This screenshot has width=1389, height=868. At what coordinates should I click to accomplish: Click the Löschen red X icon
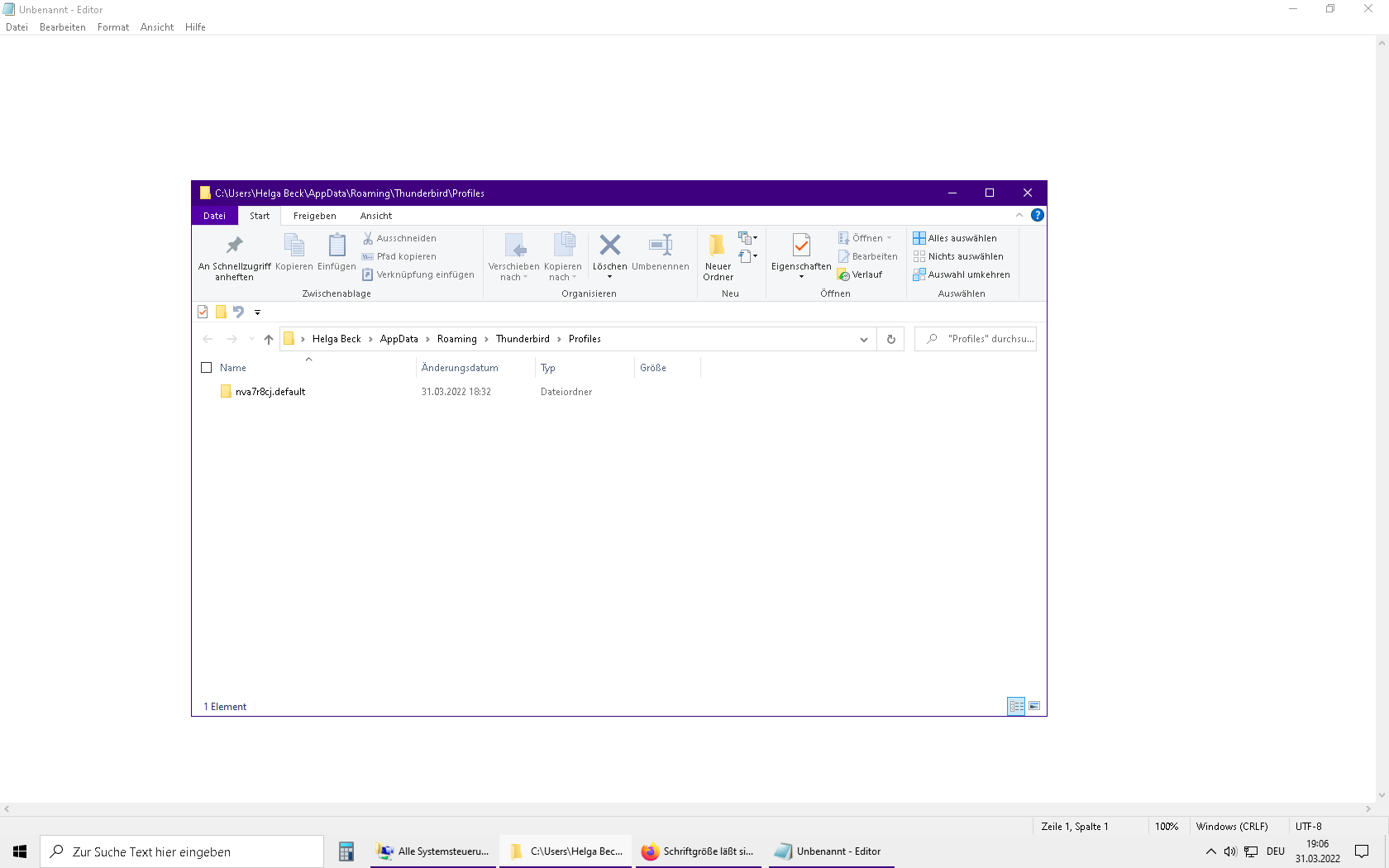point(610,246)
